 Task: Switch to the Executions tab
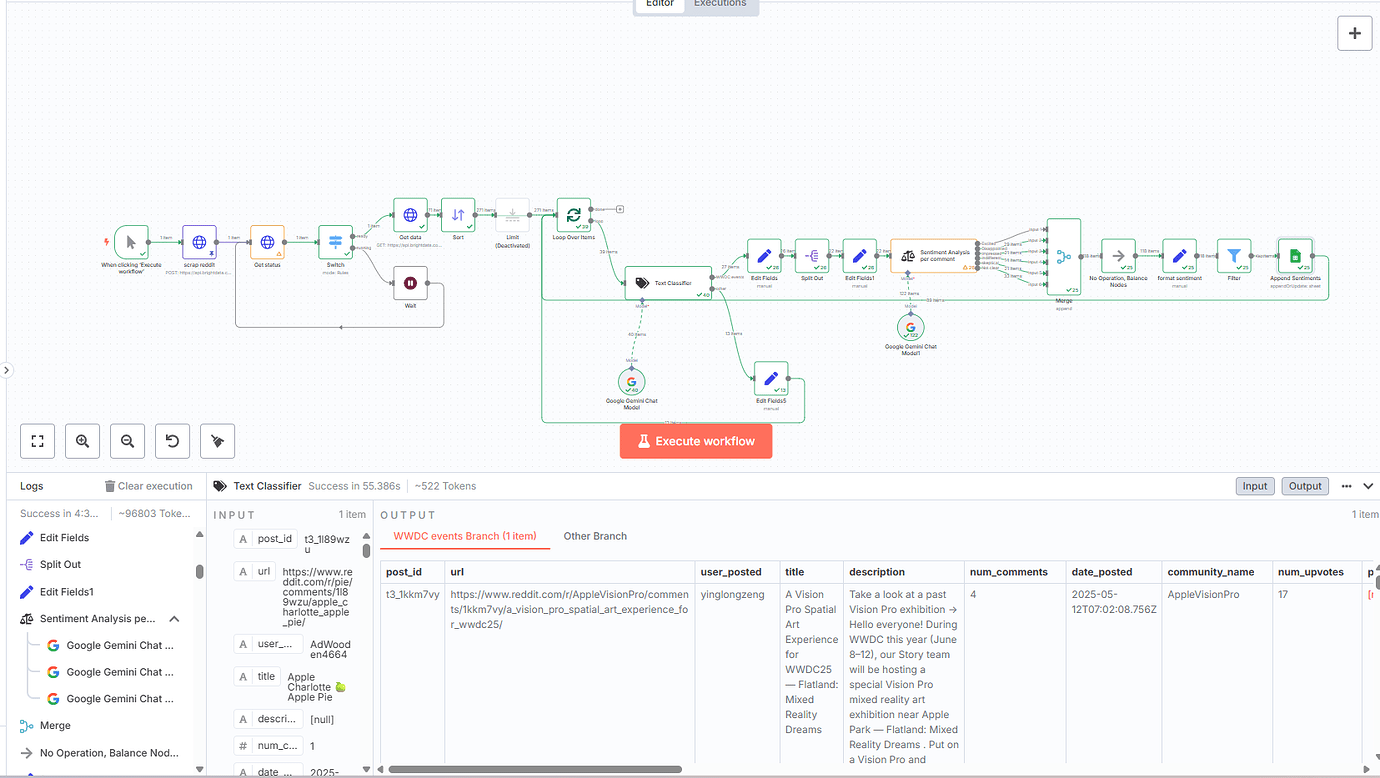point(720,3)
